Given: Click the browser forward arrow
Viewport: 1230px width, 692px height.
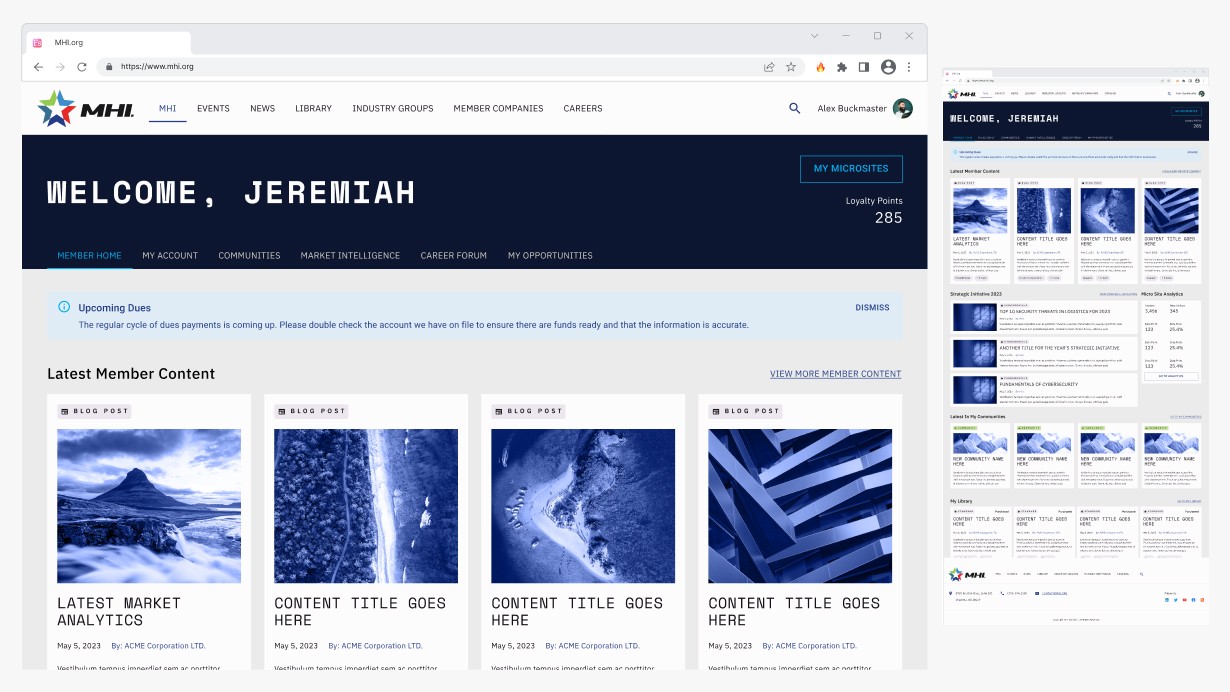Looking at the screenshot, I should [x=60, y=67].
